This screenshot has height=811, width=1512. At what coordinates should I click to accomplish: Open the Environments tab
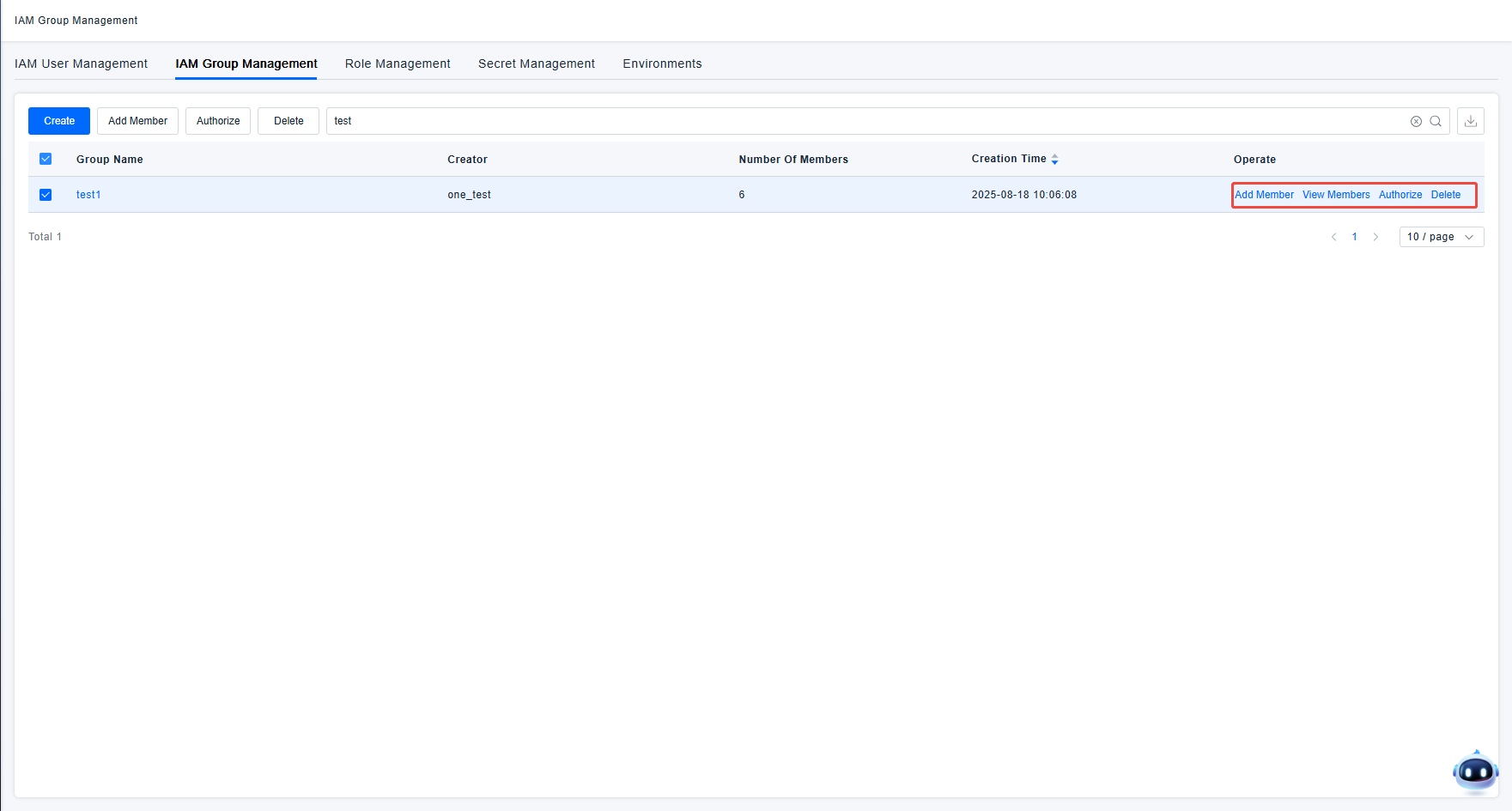pos(662,64)
